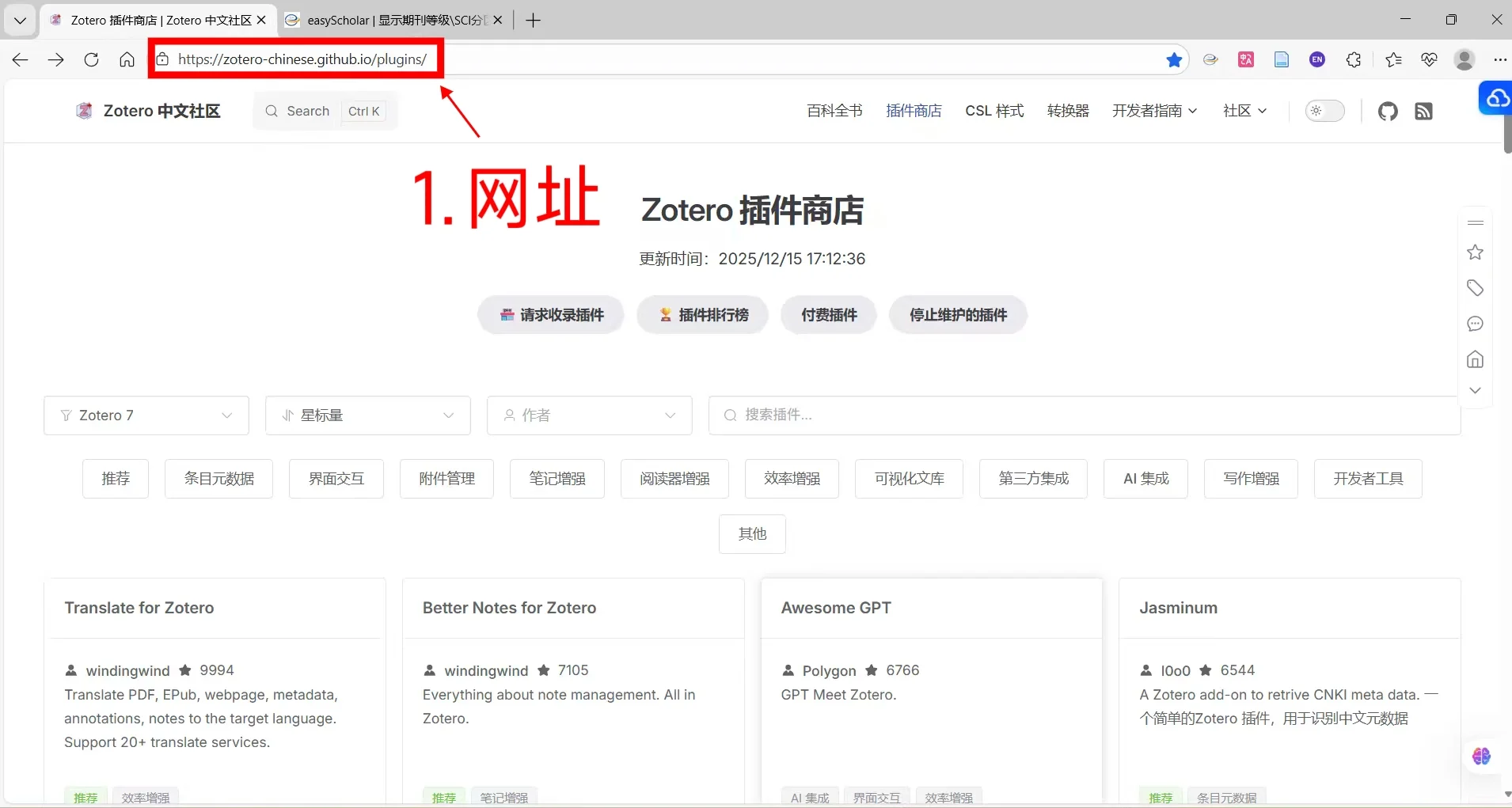Click the blue cloud sync icon top right
1512x808 pixels.
tap(1496, 98)
